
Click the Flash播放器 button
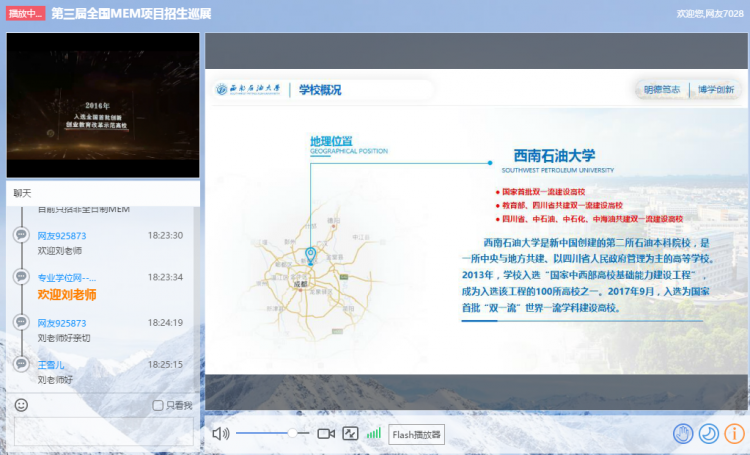click(x=416, y=434)
